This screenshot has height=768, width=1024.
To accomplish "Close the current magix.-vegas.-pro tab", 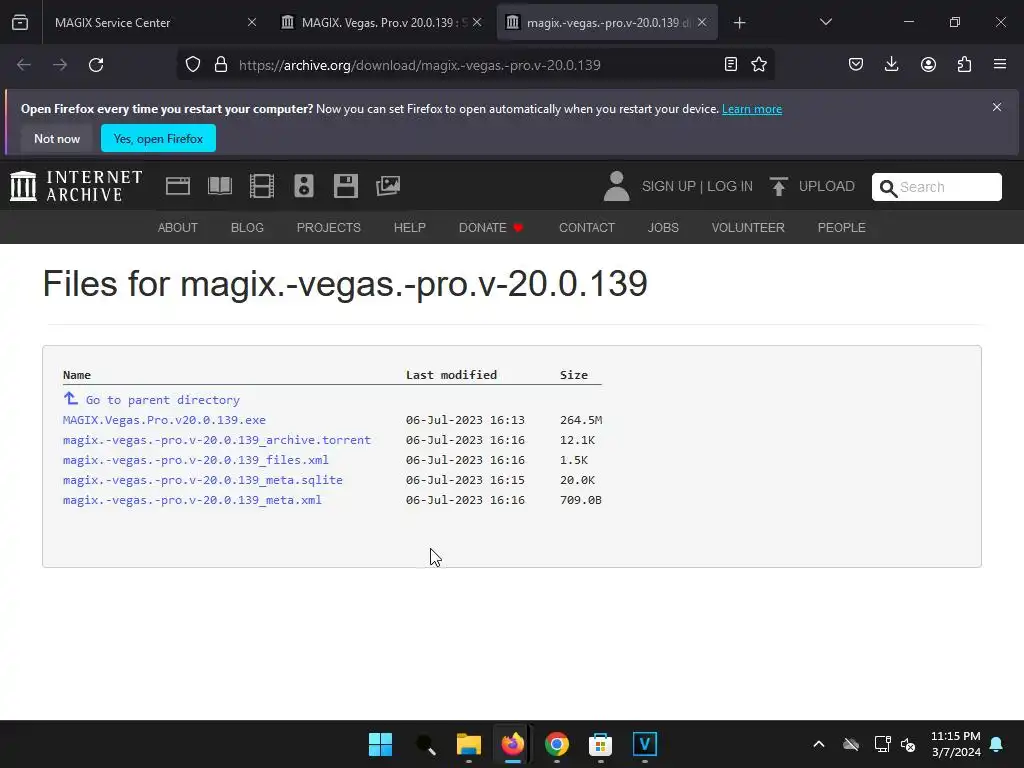I will 702,22.
